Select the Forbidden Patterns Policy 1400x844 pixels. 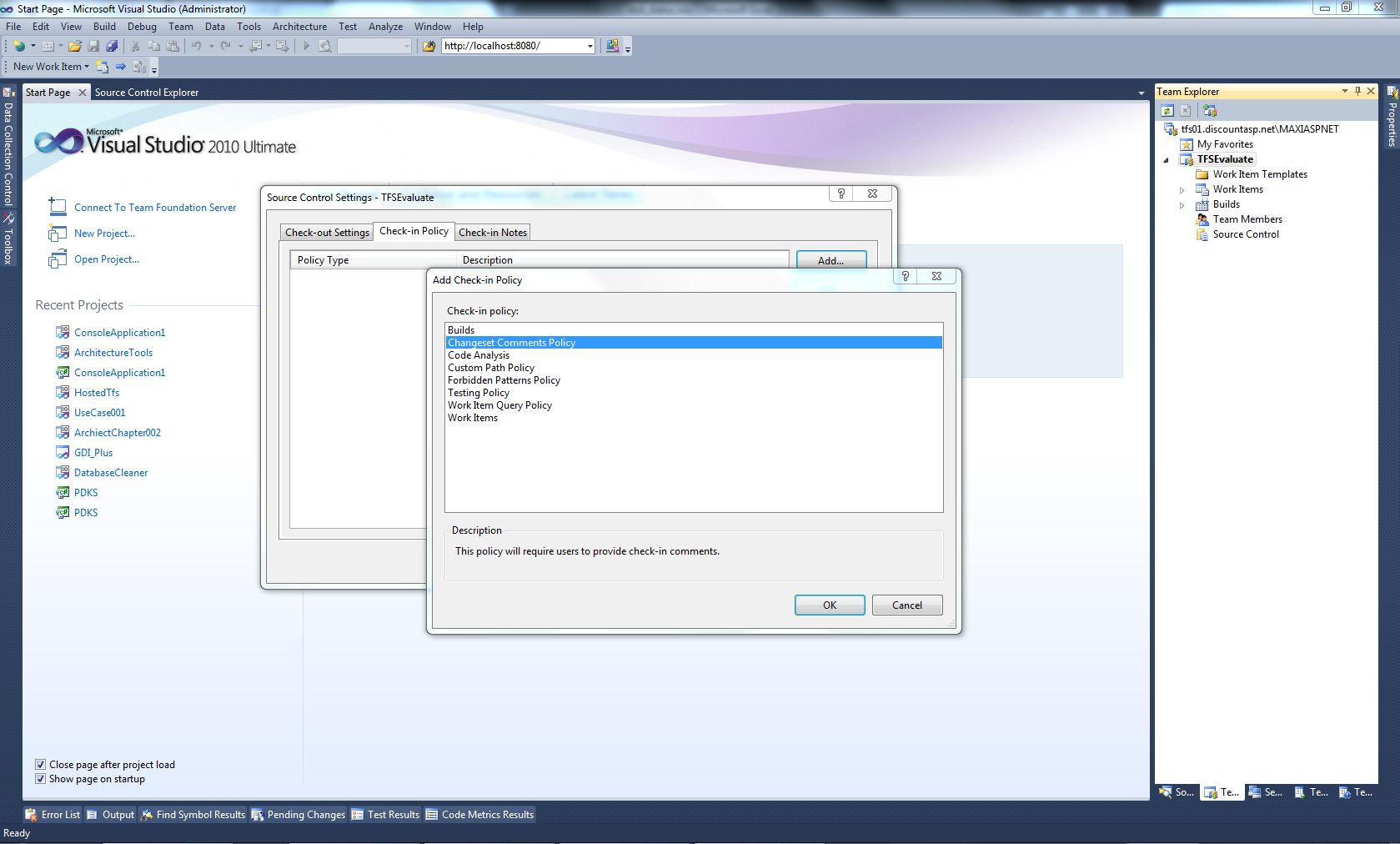coord(694,380)
